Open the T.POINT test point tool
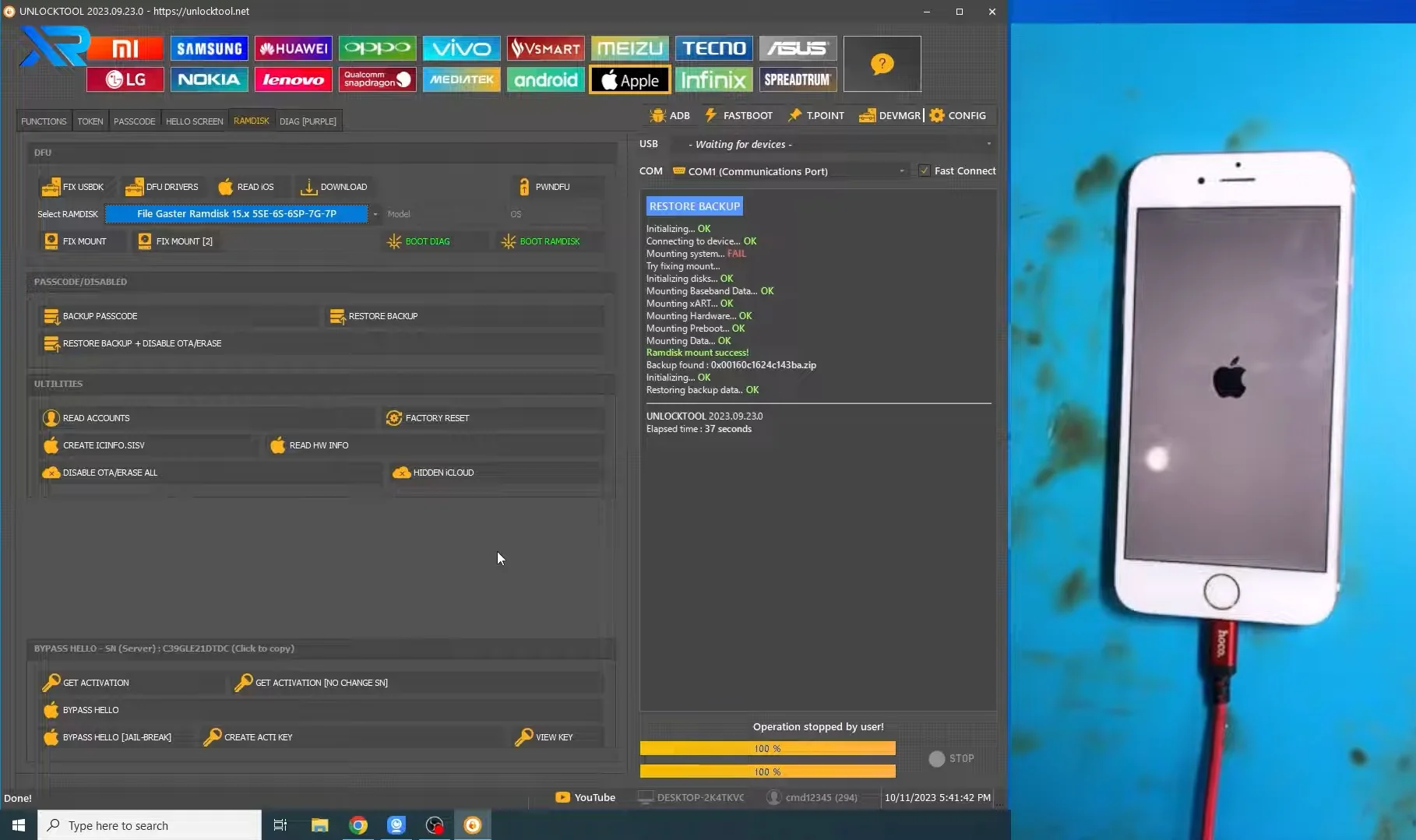The width and height of the screenshot is (1416, 840). click(815, 115)
